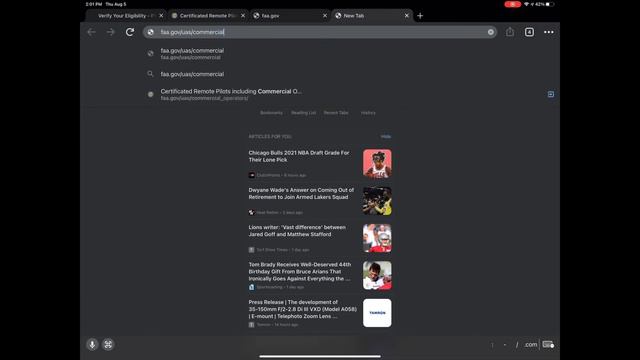Open Tom Brady 44th birthday gift article
The width and height of the screenshot is (640, 360).
pos(320,276)
